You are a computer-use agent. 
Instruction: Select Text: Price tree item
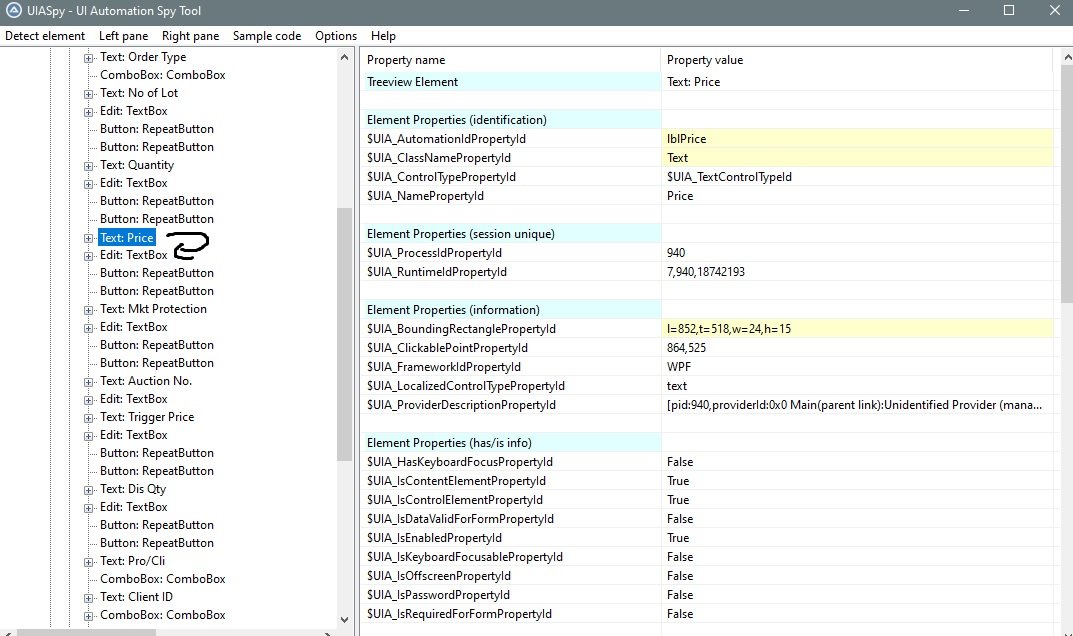[127, 238]
